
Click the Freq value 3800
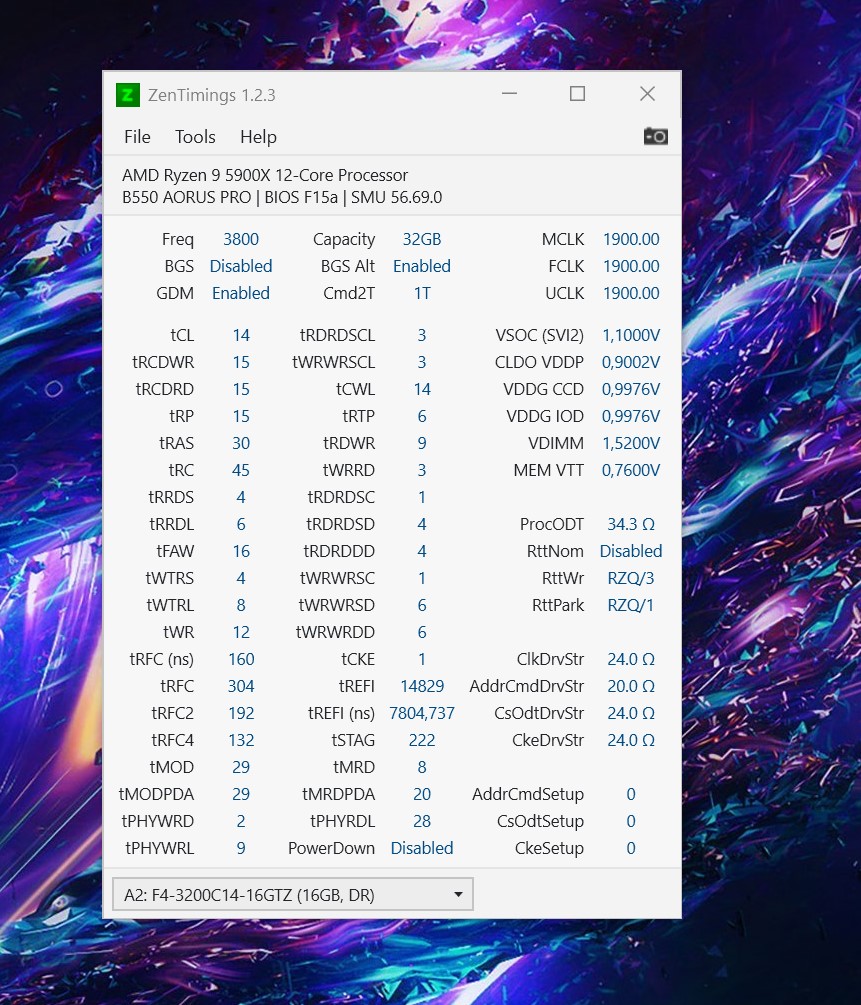[241, 239]
